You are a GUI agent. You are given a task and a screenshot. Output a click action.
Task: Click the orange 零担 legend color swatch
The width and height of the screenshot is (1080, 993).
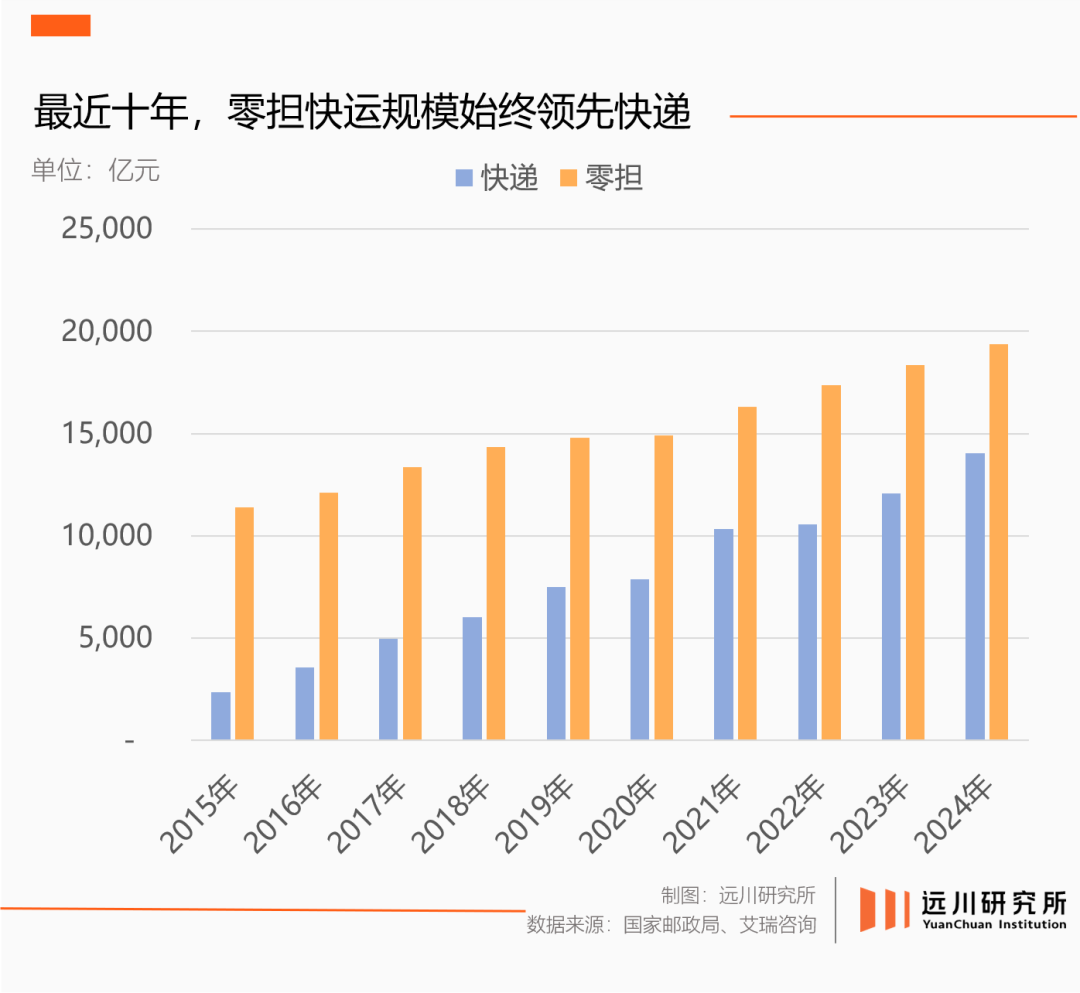point(568,178)
